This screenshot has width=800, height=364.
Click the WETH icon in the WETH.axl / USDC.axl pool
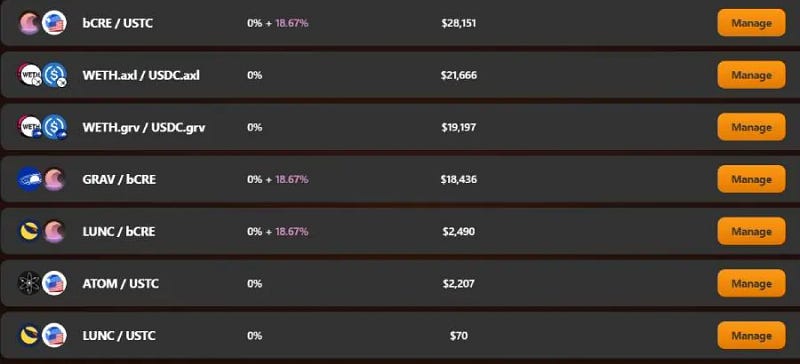click(30, 76)
